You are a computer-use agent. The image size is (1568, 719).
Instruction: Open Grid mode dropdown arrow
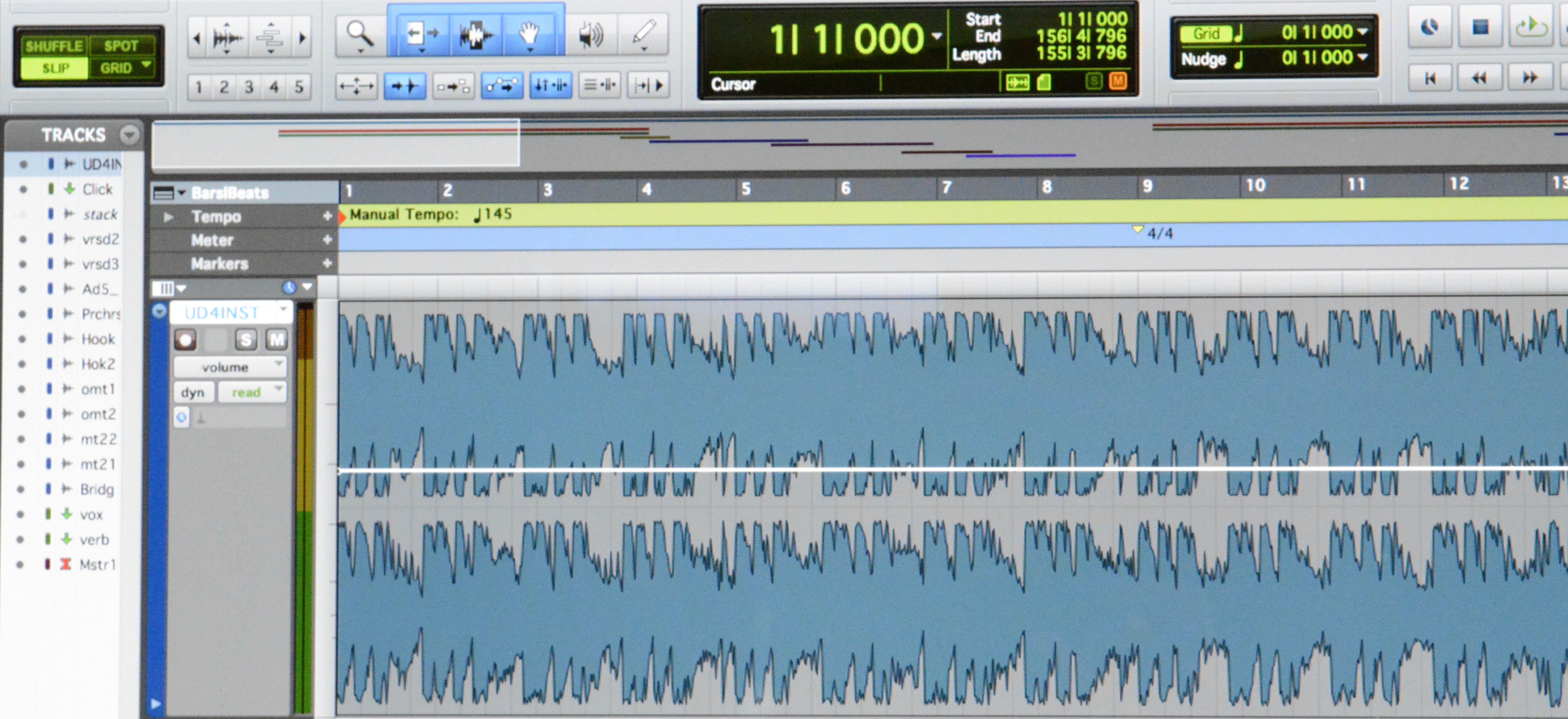[147, 64]
